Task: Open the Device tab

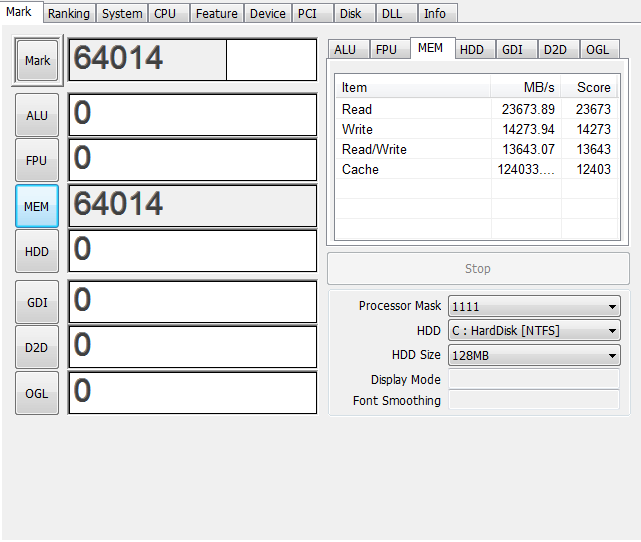Action: pos(268,13)
